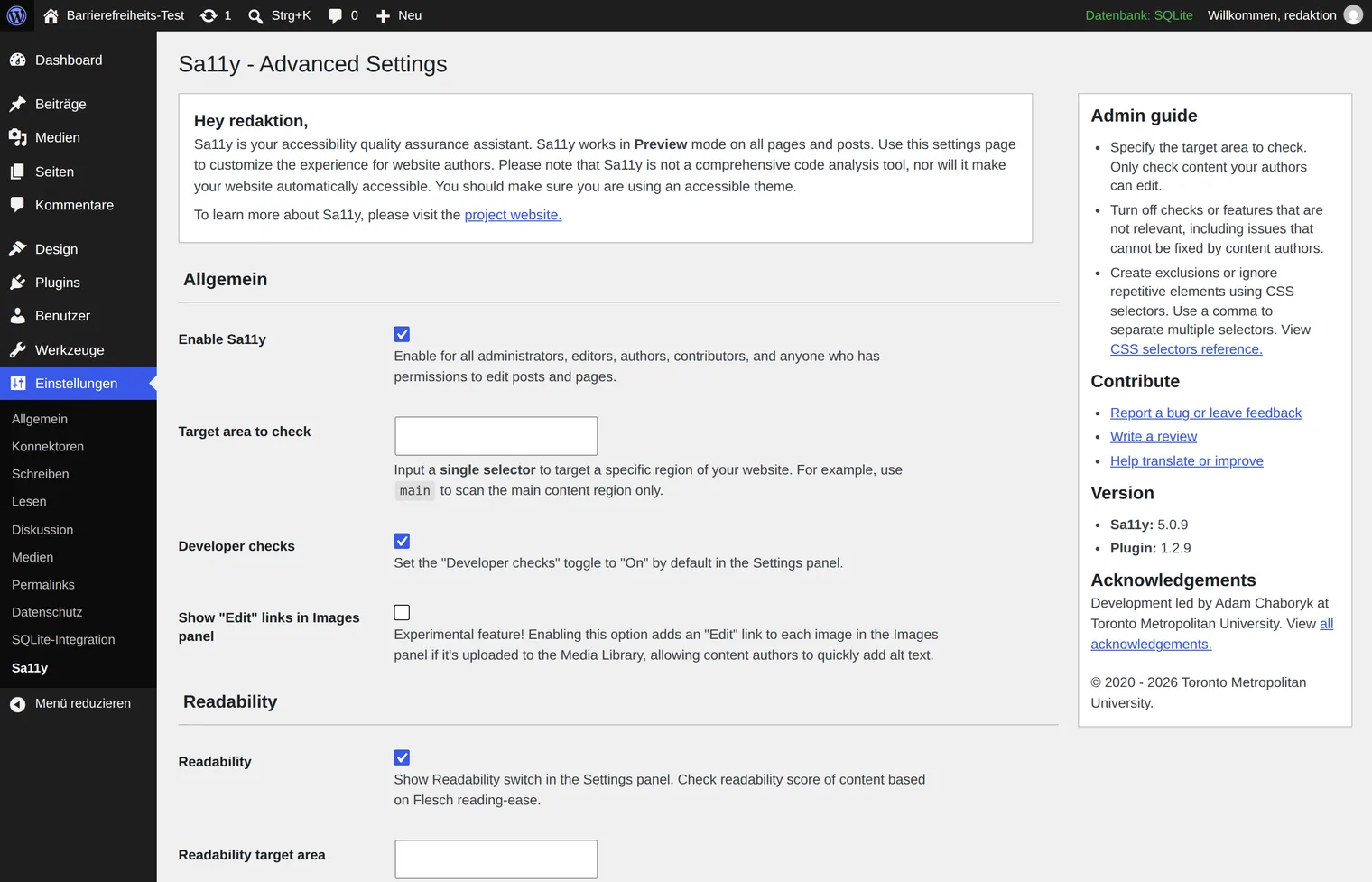The width and height of the screenshot is (1372, 882).
Task: Open Lesen settings submenu item
Action: coord(29,501)
